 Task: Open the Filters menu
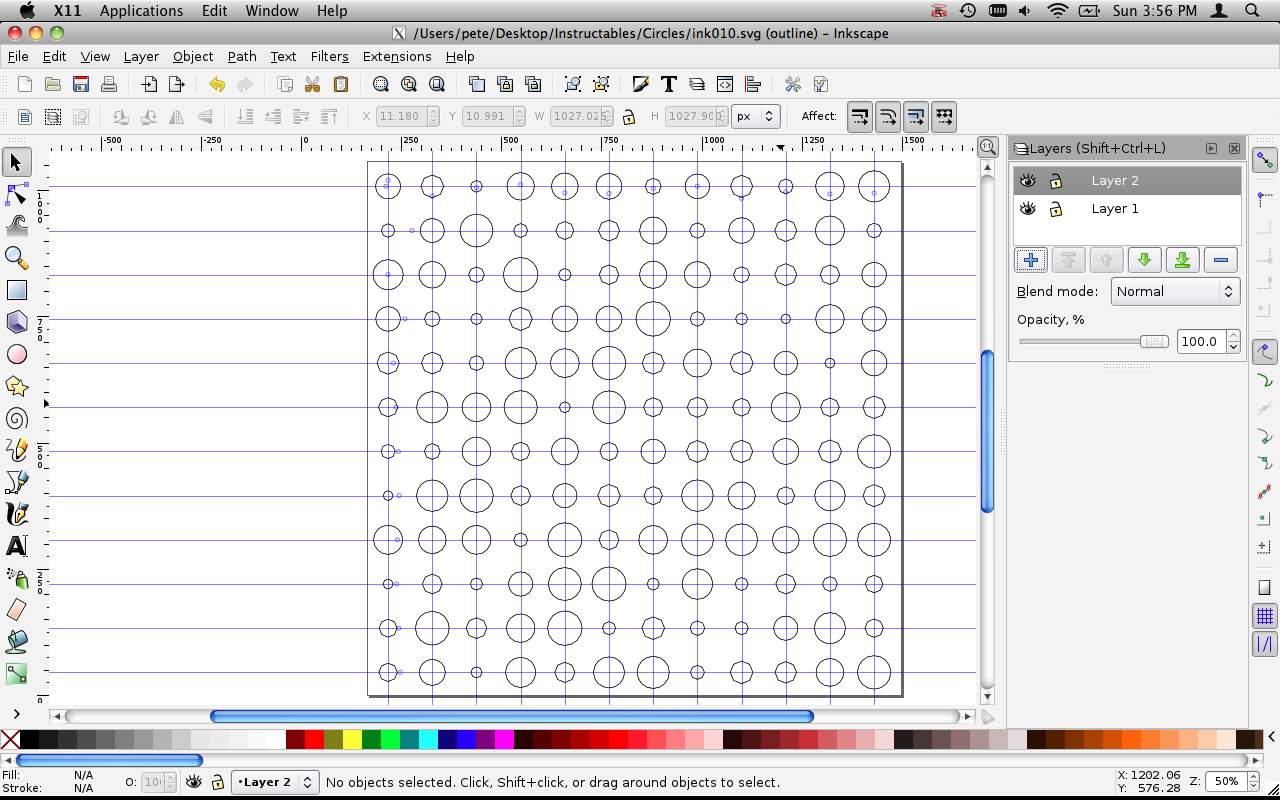329,56
